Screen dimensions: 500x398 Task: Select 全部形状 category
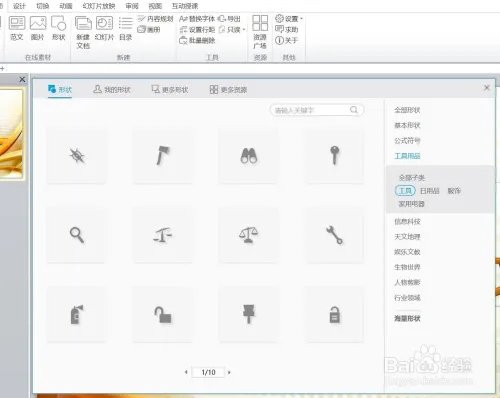click(x=407, y=110)
